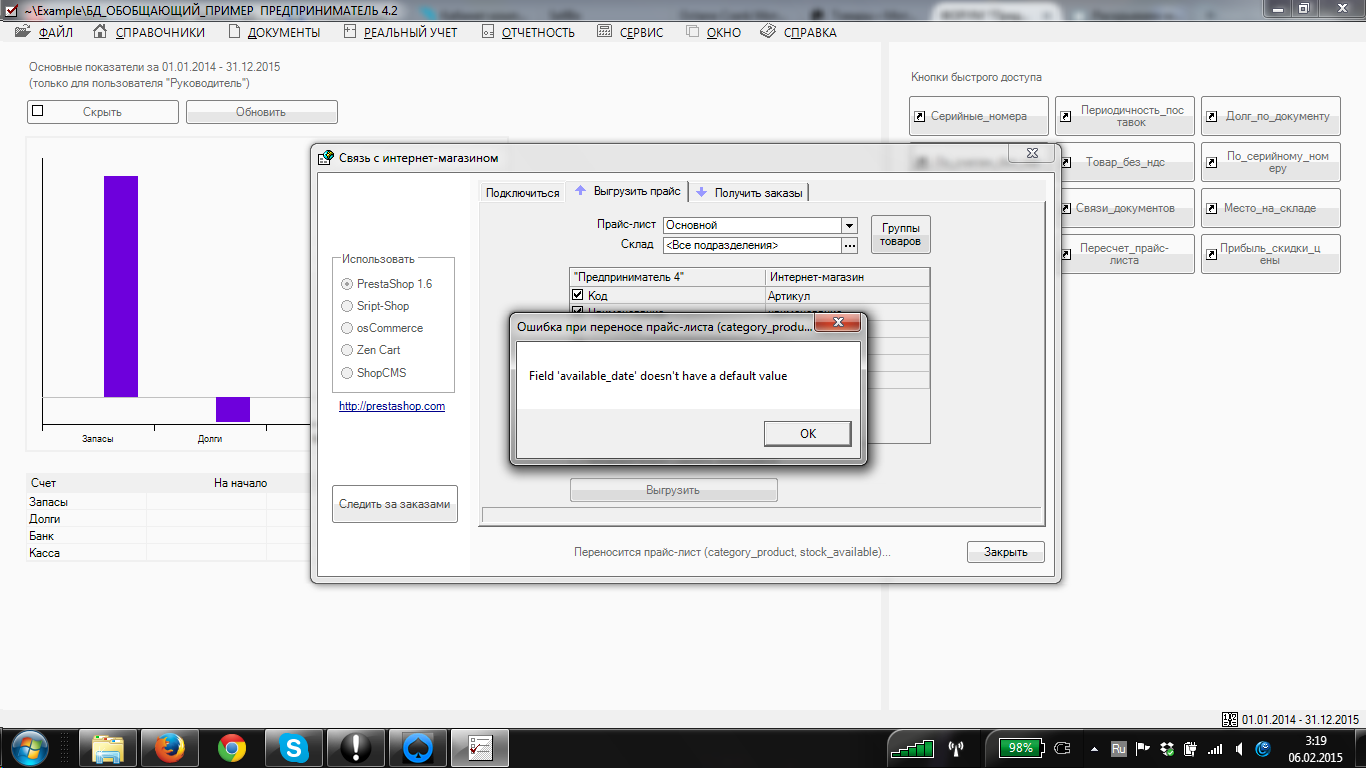The width and height of the screenshot is (1366, 768).
Task: Click the 98% battery indicator
Action: (1020, 748)
